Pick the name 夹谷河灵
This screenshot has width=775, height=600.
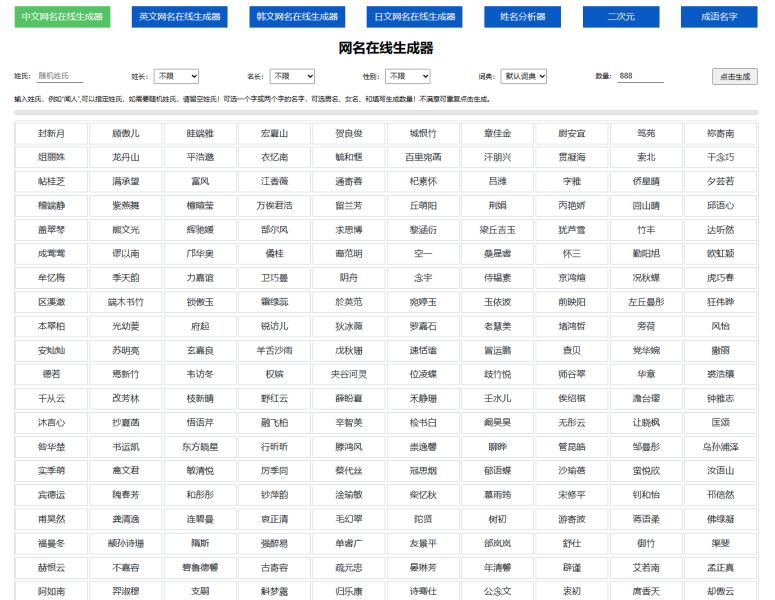[x=348, y=374]
